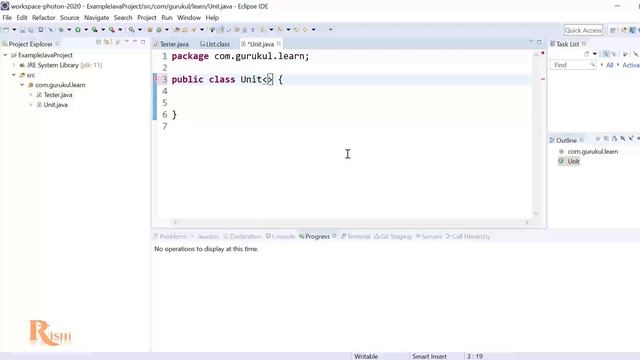Viewport: 640px width, 360px height.
Task: Click Quick Access search field
Action: pyautogui.click(x=583, y=30)
